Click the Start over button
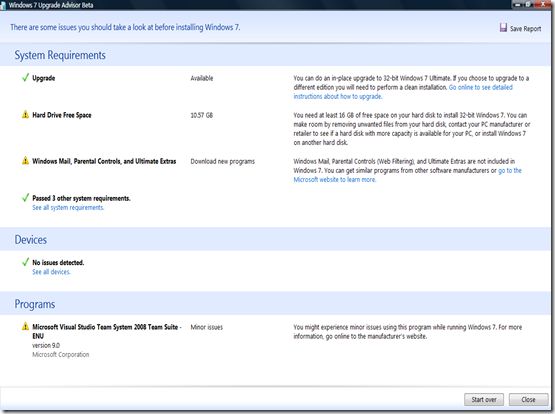Image resolution: width=555 pixels, height=414 pixels. (484, 399)
